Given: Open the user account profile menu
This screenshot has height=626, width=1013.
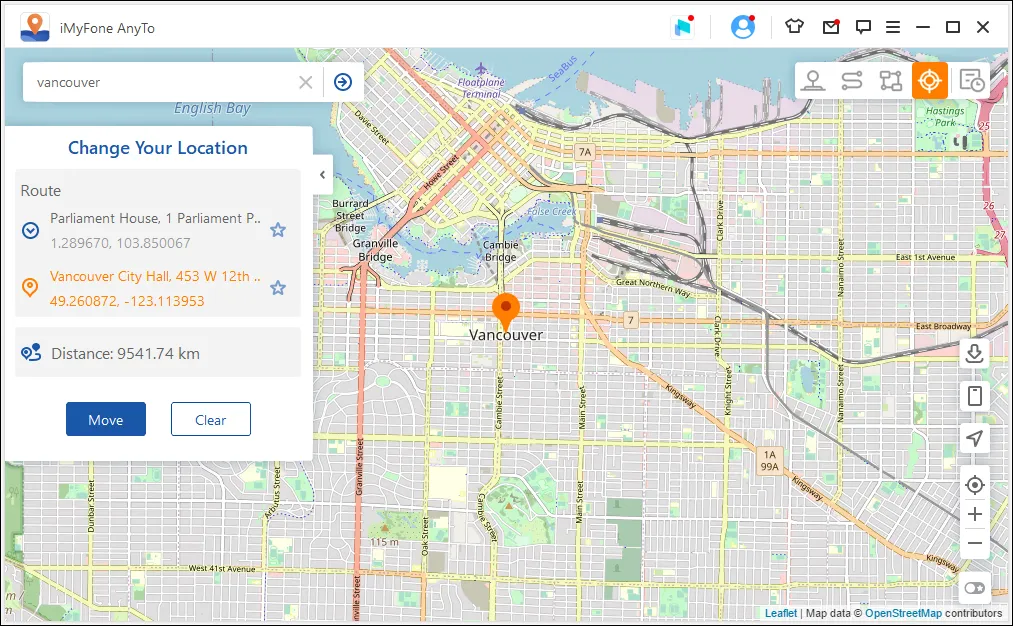Looking at the screenshot, I should (742, 27).
